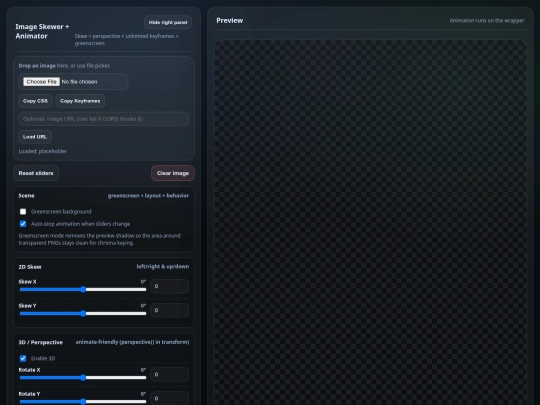Click the Clear image button
The width and height of the screenshot is (540, 405).
pos(173,173)
